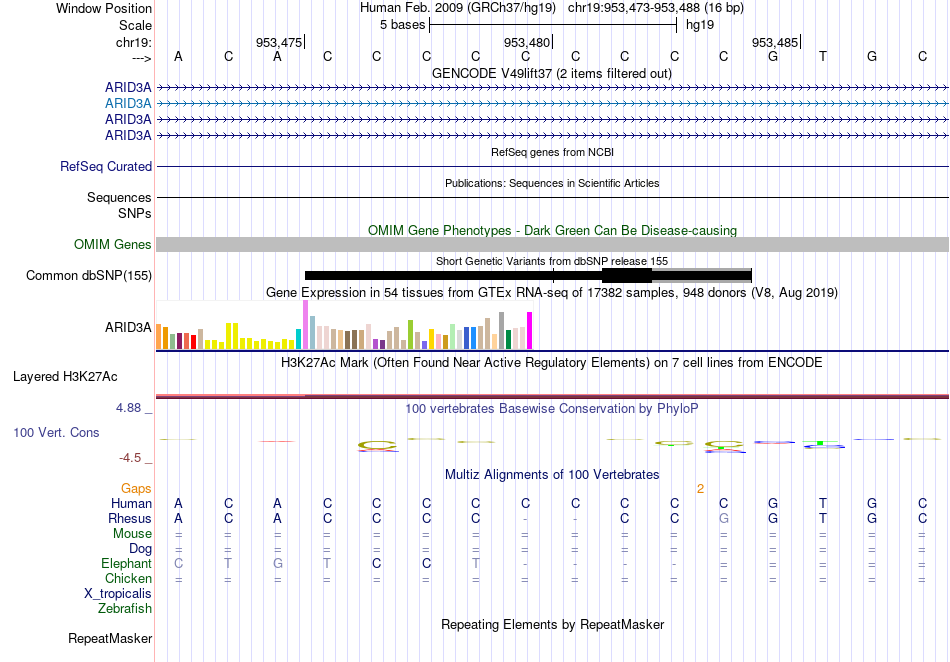Click the gray 'G' in the Rhesus row

(723, 518)
